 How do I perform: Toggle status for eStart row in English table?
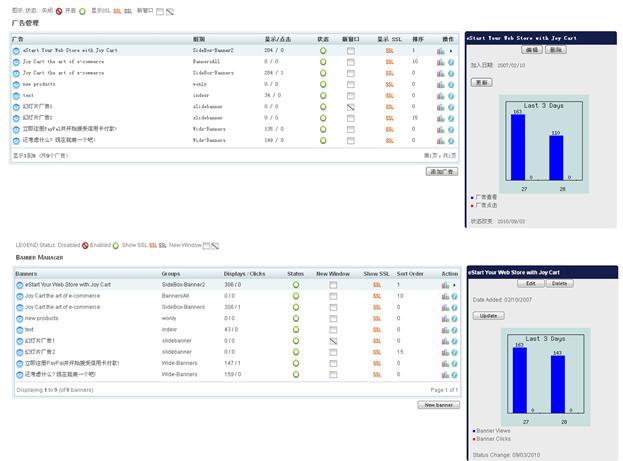coord(296,285)
